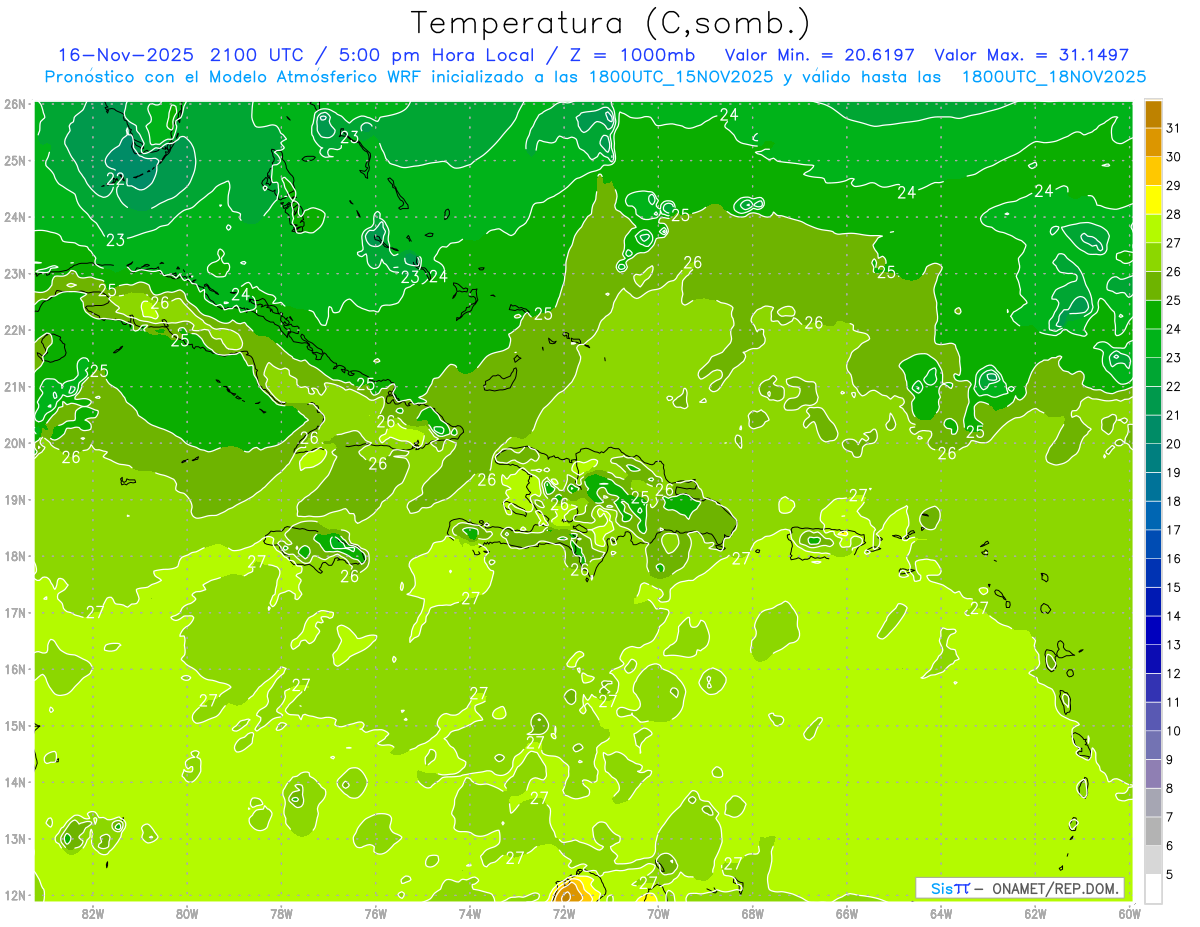Image resolution: width=1200 pixels, height=927 pixels.
Task: Click the "64W" longitude axis label
Action: (x=941, y=913)
